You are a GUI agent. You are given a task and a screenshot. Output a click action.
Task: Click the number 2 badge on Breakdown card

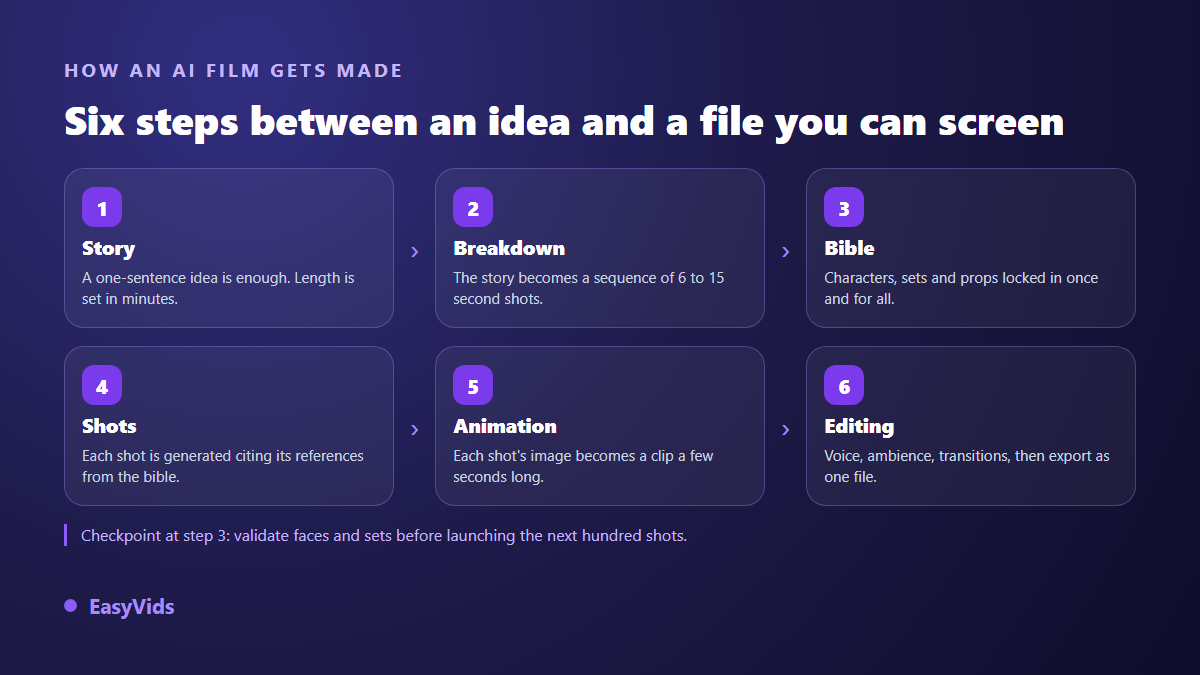(x=473, y=208)
